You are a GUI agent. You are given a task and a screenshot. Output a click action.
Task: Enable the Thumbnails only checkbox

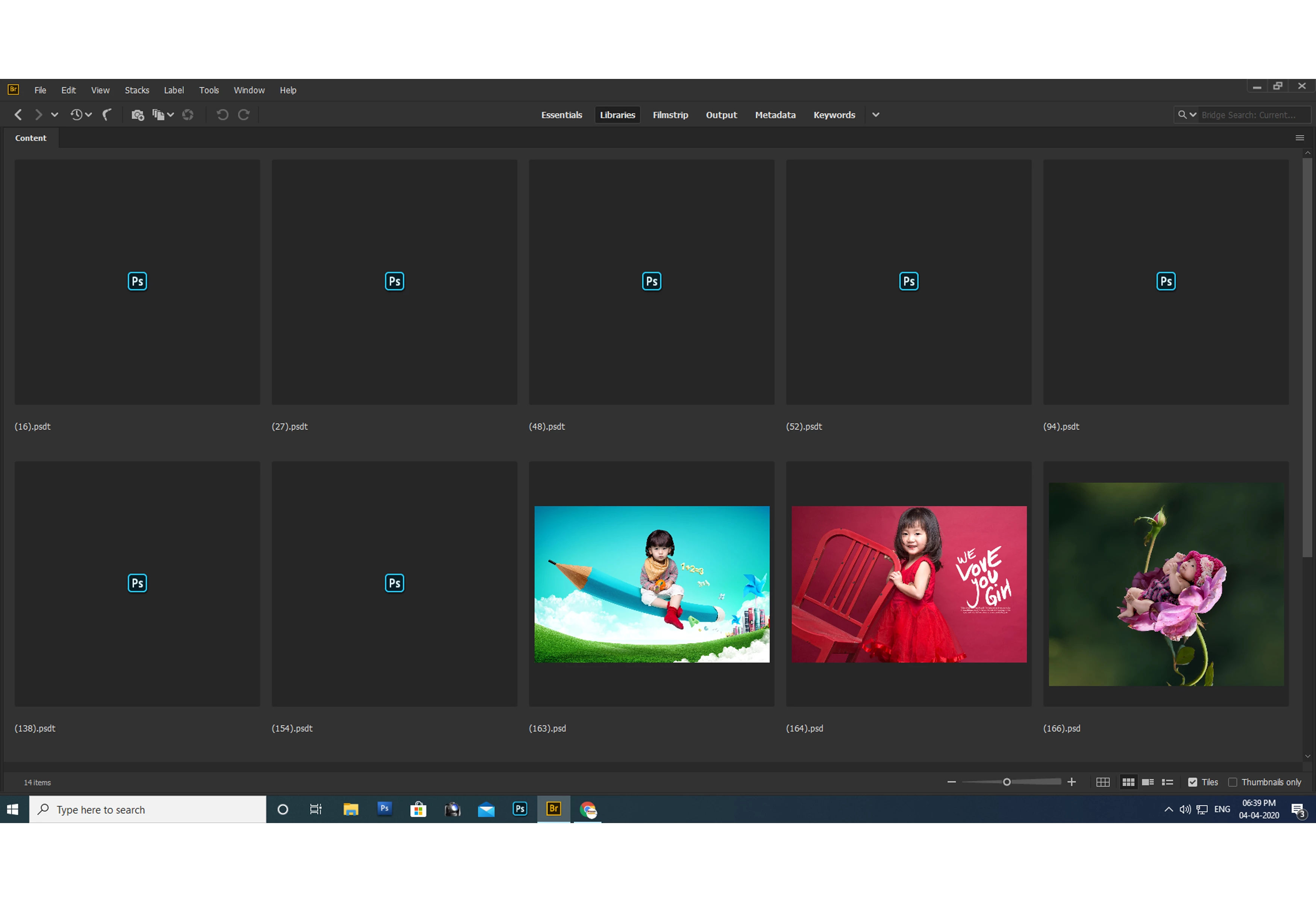click(1232, 782)
